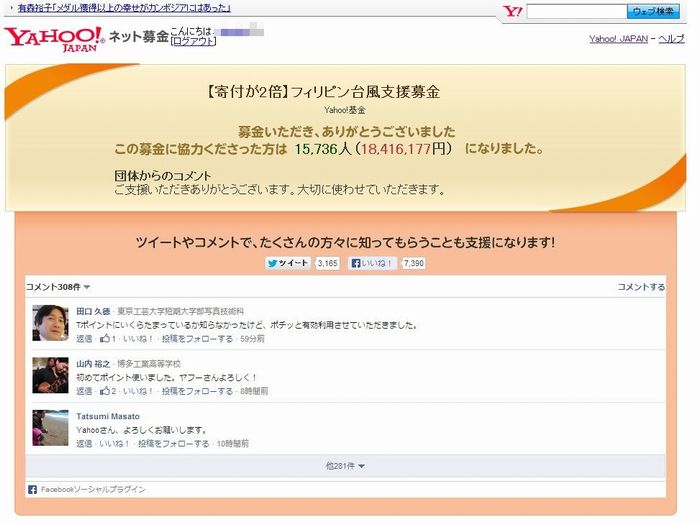
Task: Open 田口 久徳 profile photo
Action: click(x=50, y=323)
